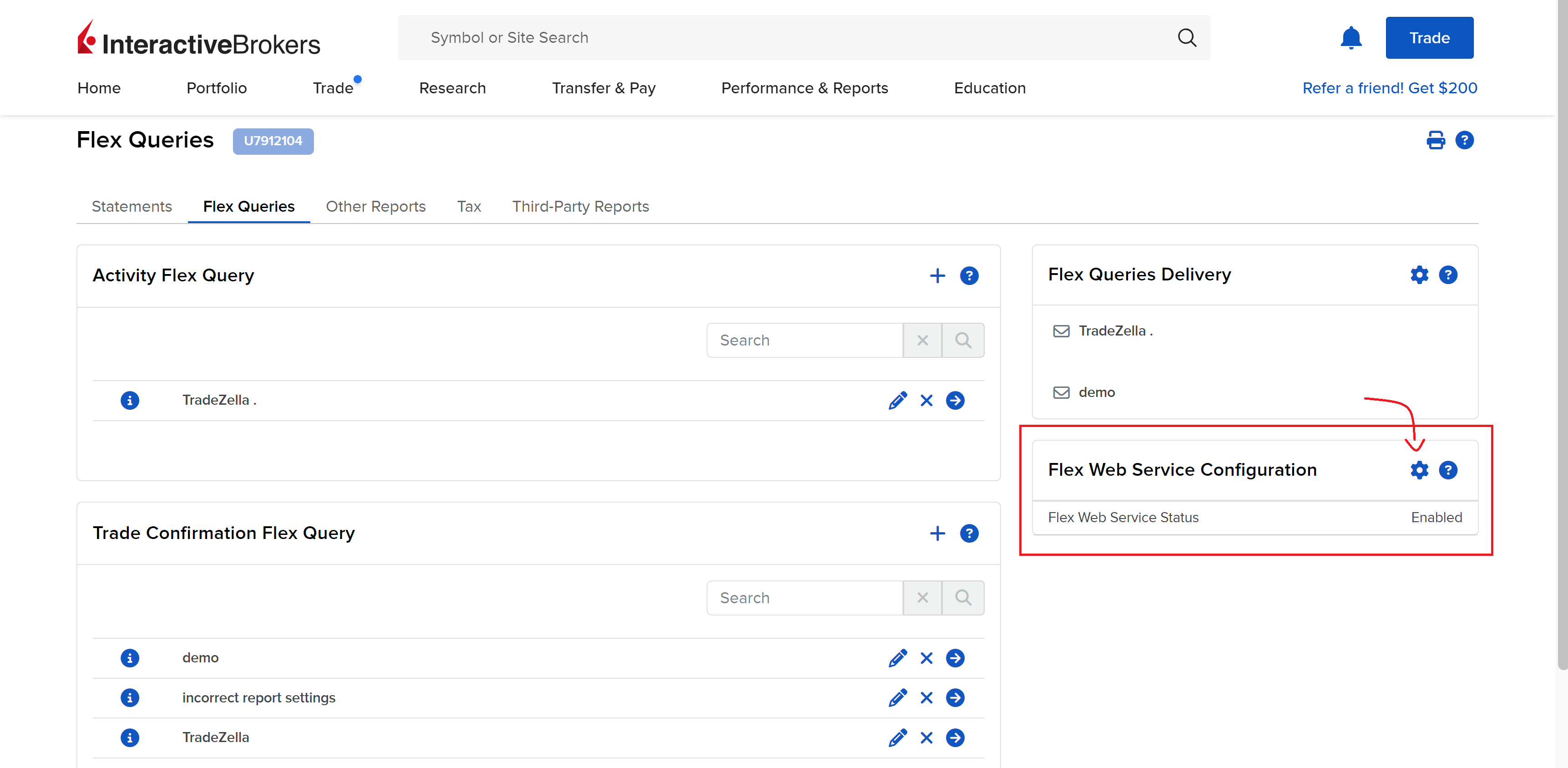Open Flex Queries Delivery gear settings
Image resolution: width=1568 pixels, height=768 pixels.
(x=1419, y=275)
